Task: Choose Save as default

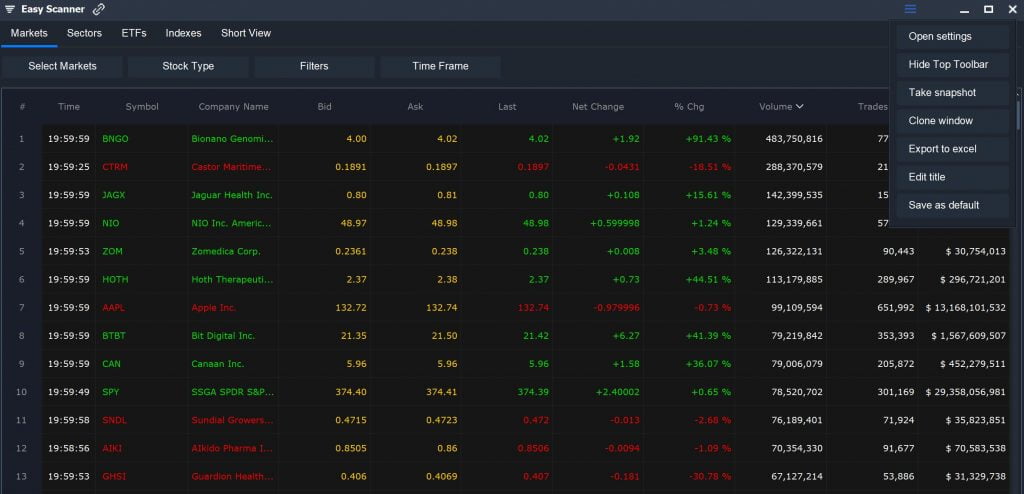Action: [952, 205]
